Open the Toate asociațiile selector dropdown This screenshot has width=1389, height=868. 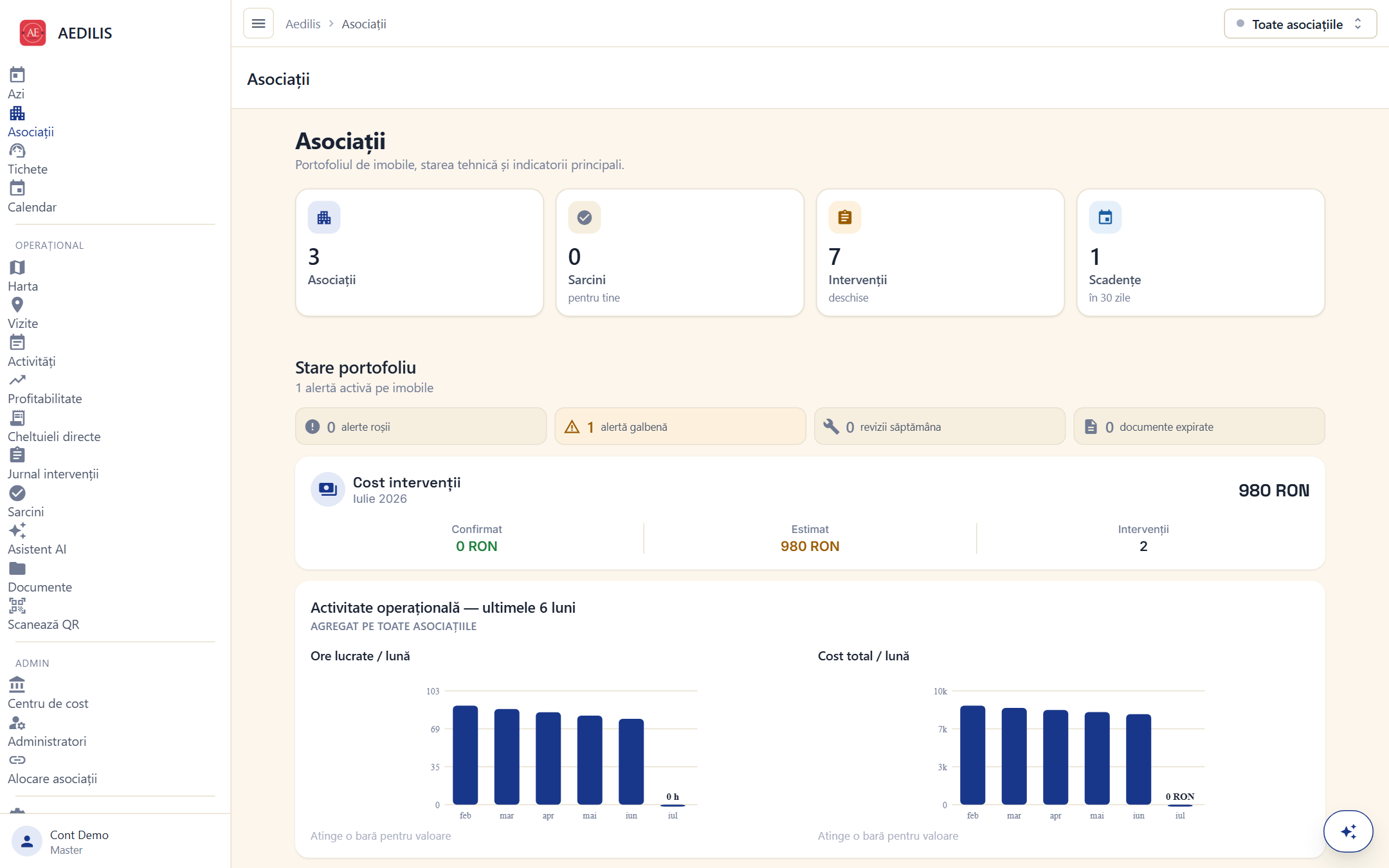(1300, 24)
